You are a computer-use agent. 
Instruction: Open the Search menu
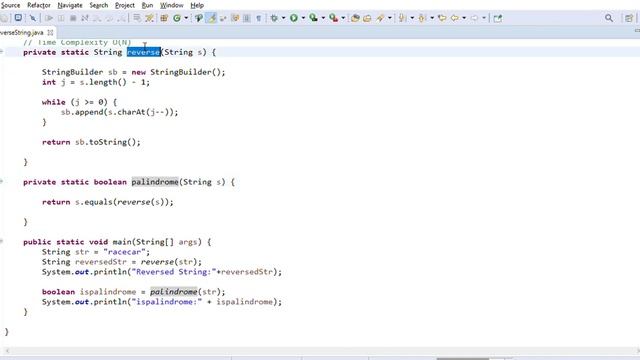pyautogui.click(x=99, y=5)
